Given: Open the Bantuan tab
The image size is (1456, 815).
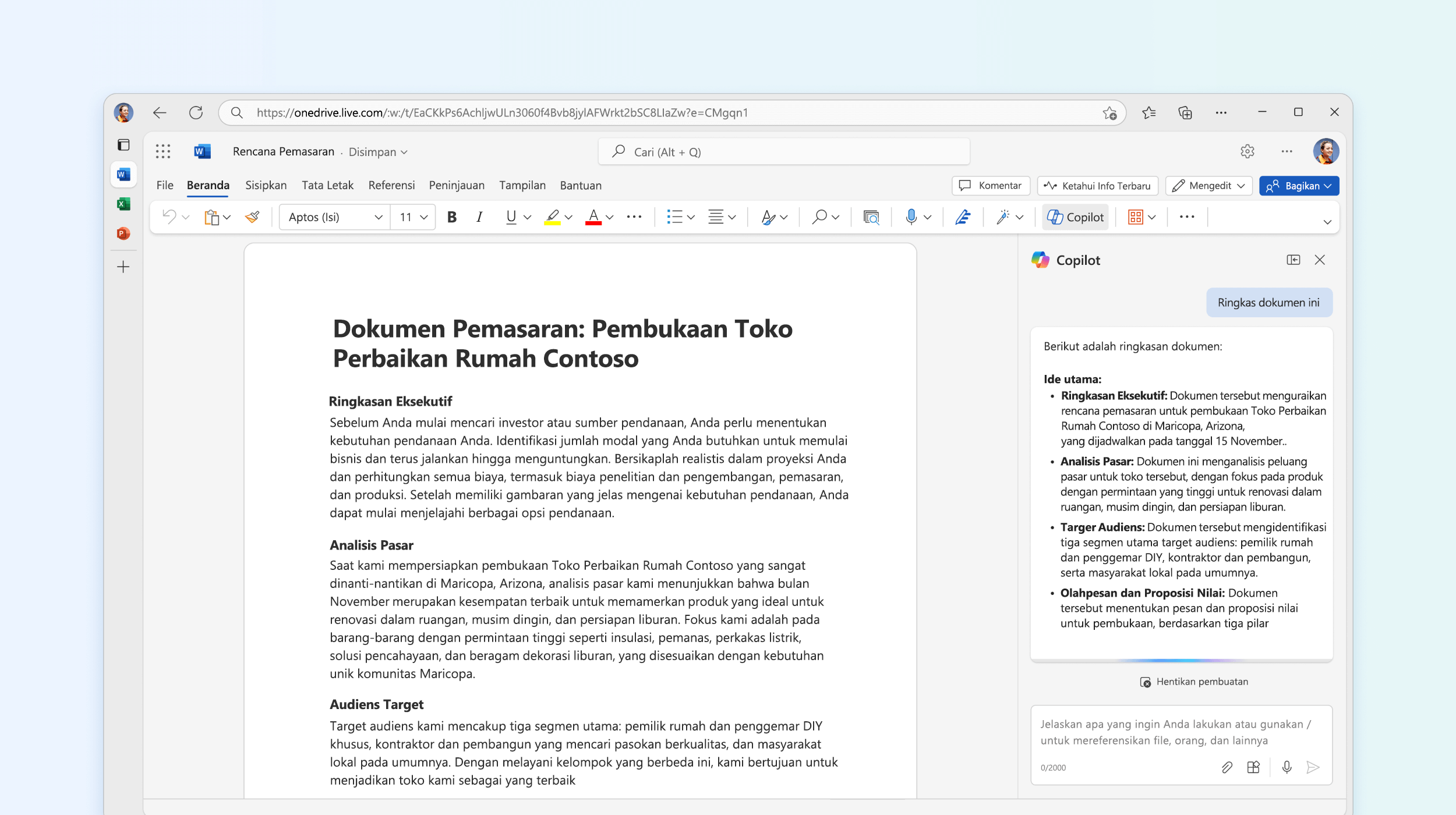Looking at the screenshot, I should [581, 185].
